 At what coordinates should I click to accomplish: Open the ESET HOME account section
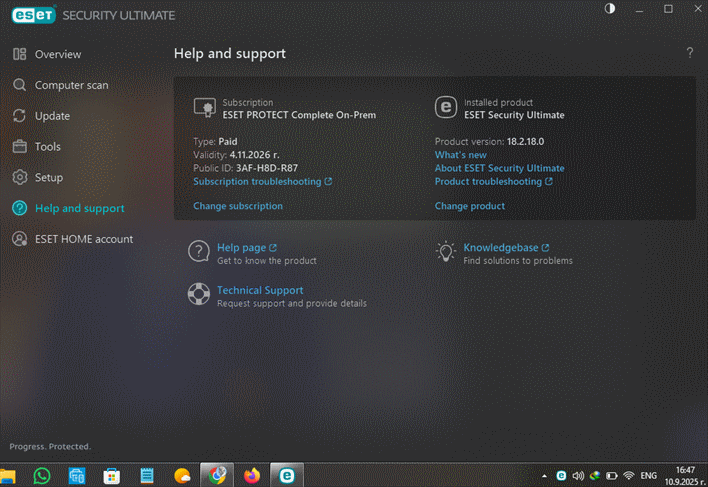click(84, 239)
